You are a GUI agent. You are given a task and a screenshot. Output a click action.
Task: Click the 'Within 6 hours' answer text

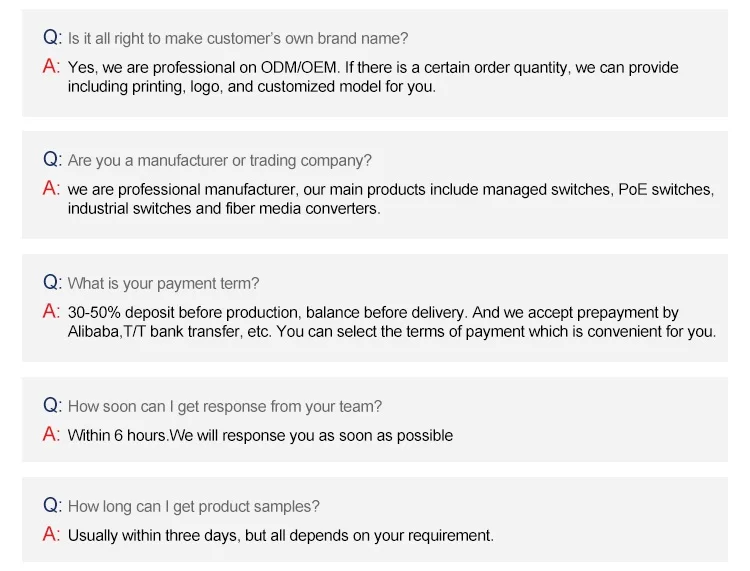(x=260, y=435)
